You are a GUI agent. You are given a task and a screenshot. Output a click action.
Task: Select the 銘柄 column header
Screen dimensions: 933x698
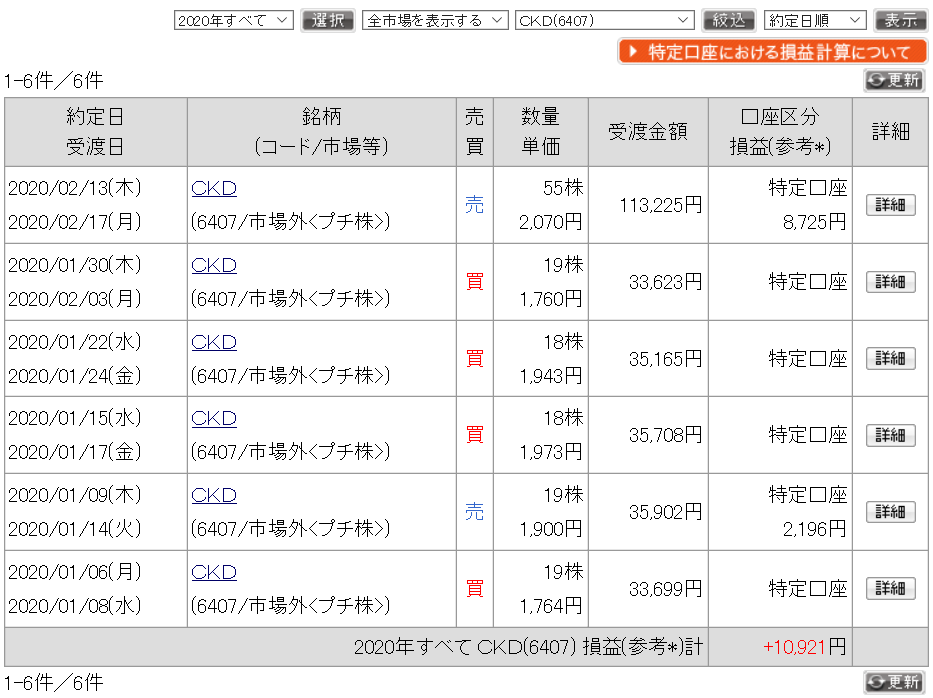click(321, 132)
